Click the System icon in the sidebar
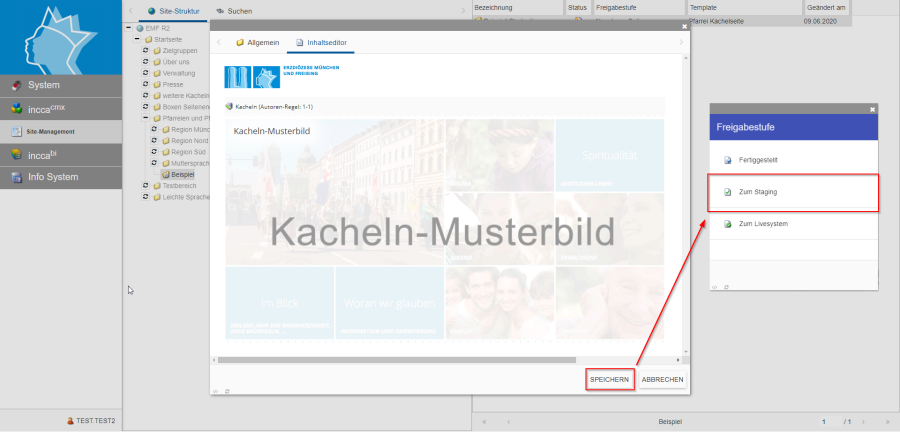 14,85
